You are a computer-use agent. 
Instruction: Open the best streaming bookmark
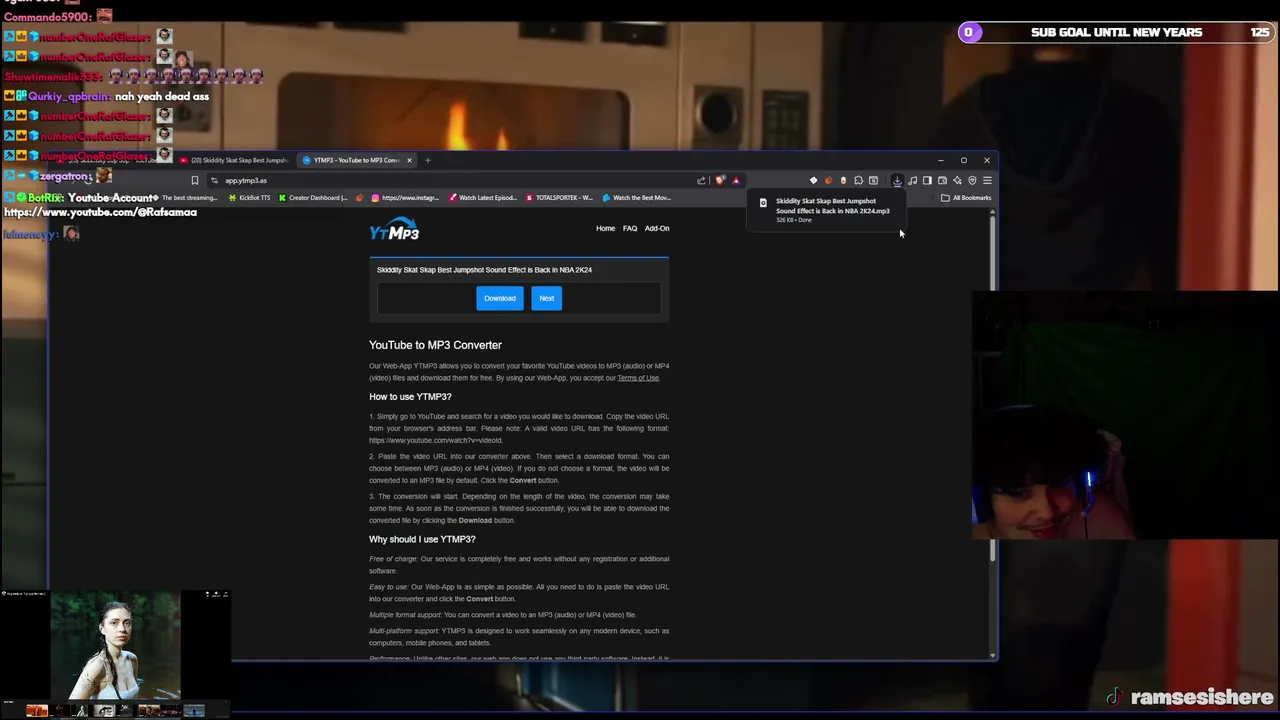188,198
